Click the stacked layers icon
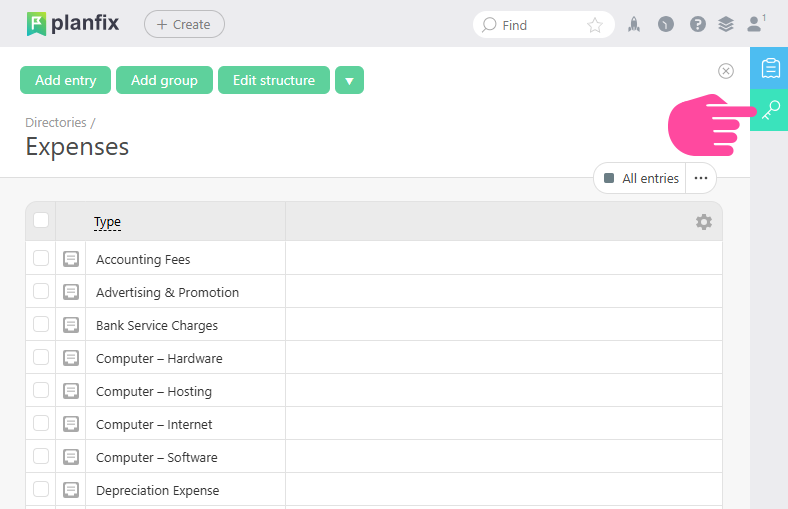The height and width of the screenshot is (509, 788). (x=726, y=25)
